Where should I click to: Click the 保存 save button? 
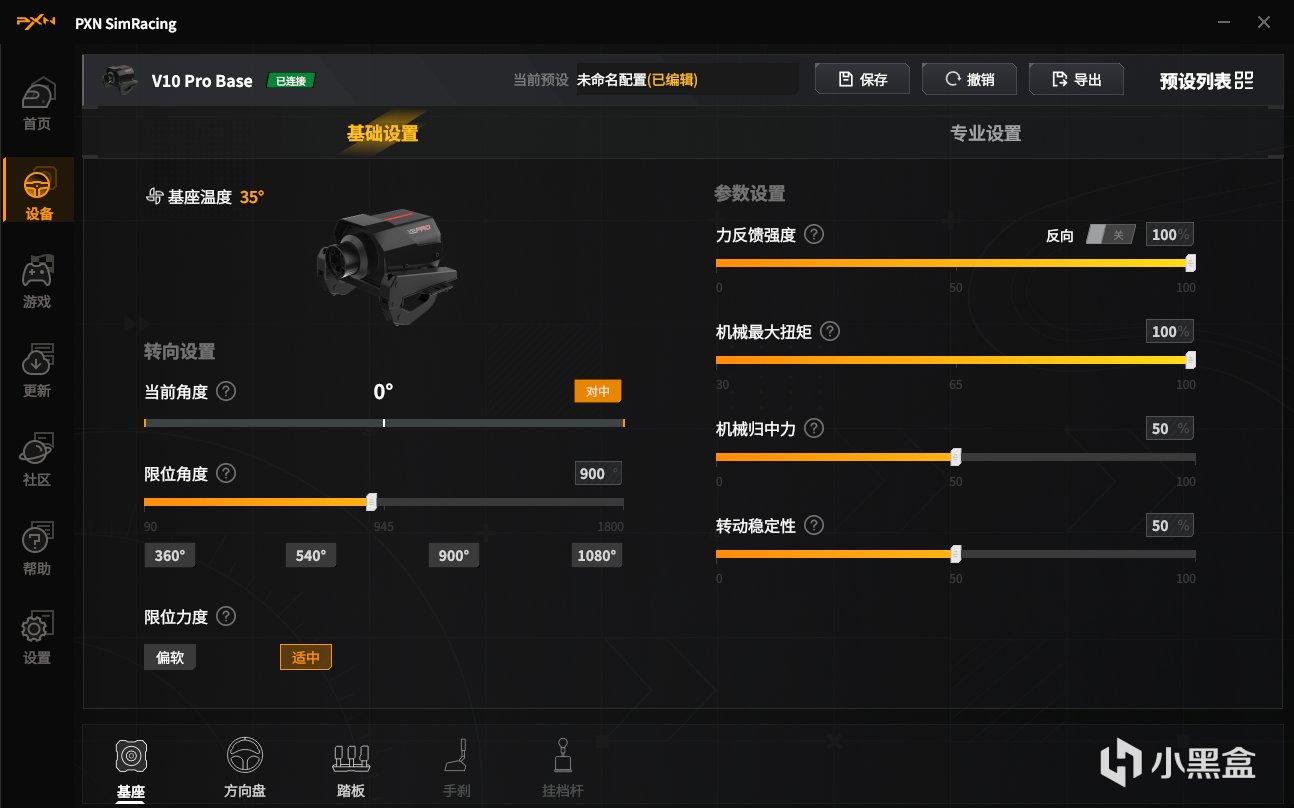click(x=862, y=80)
